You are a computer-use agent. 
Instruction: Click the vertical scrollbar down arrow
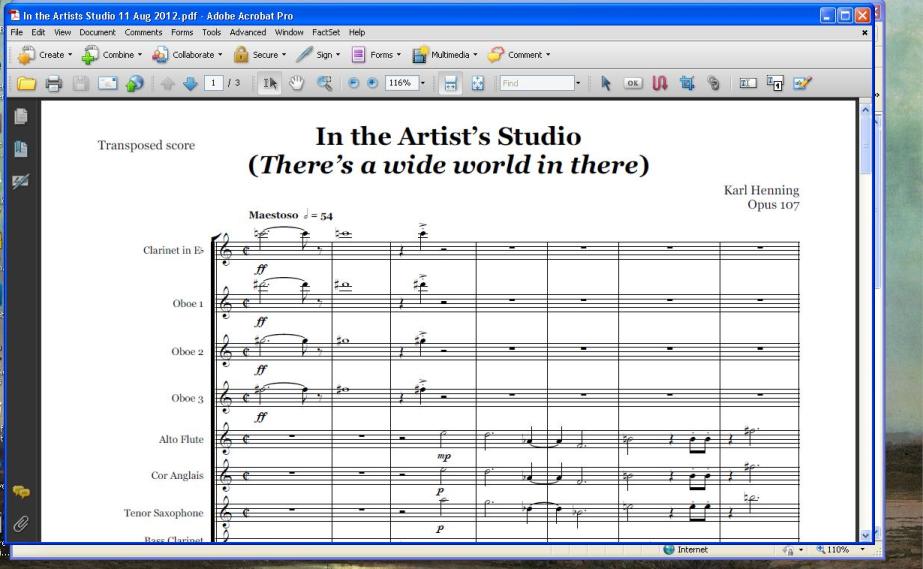(x=865, y=535)
